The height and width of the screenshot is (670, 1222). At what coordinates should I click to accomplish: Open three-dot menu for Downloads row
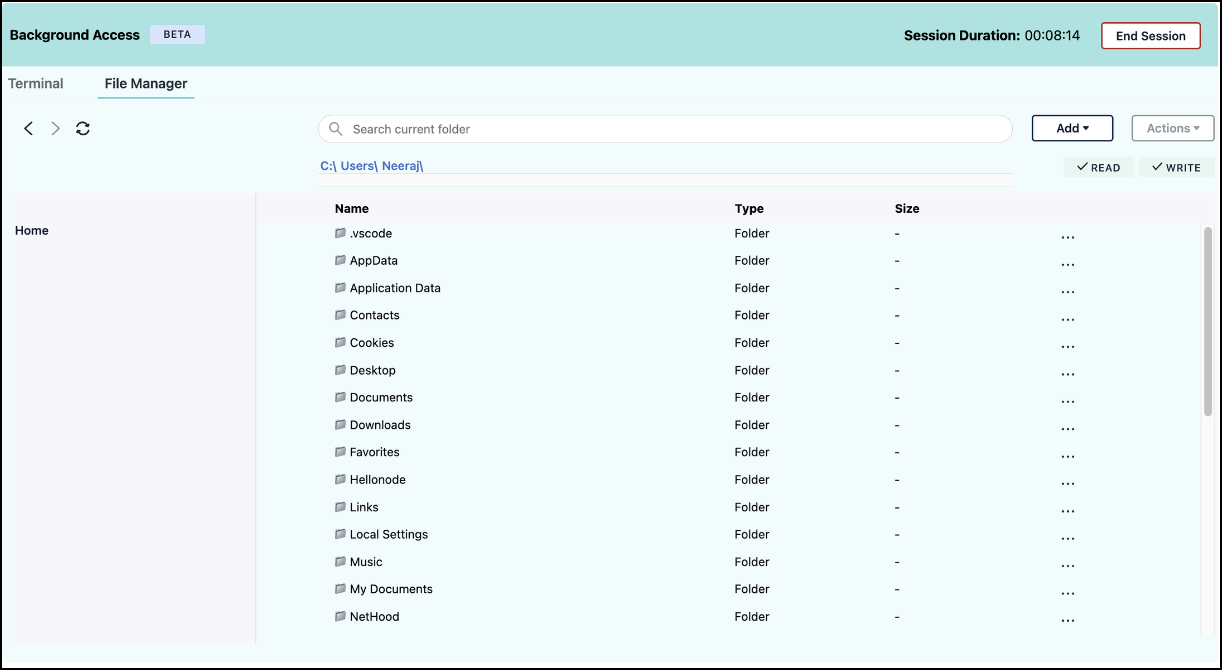point(1067,428)
